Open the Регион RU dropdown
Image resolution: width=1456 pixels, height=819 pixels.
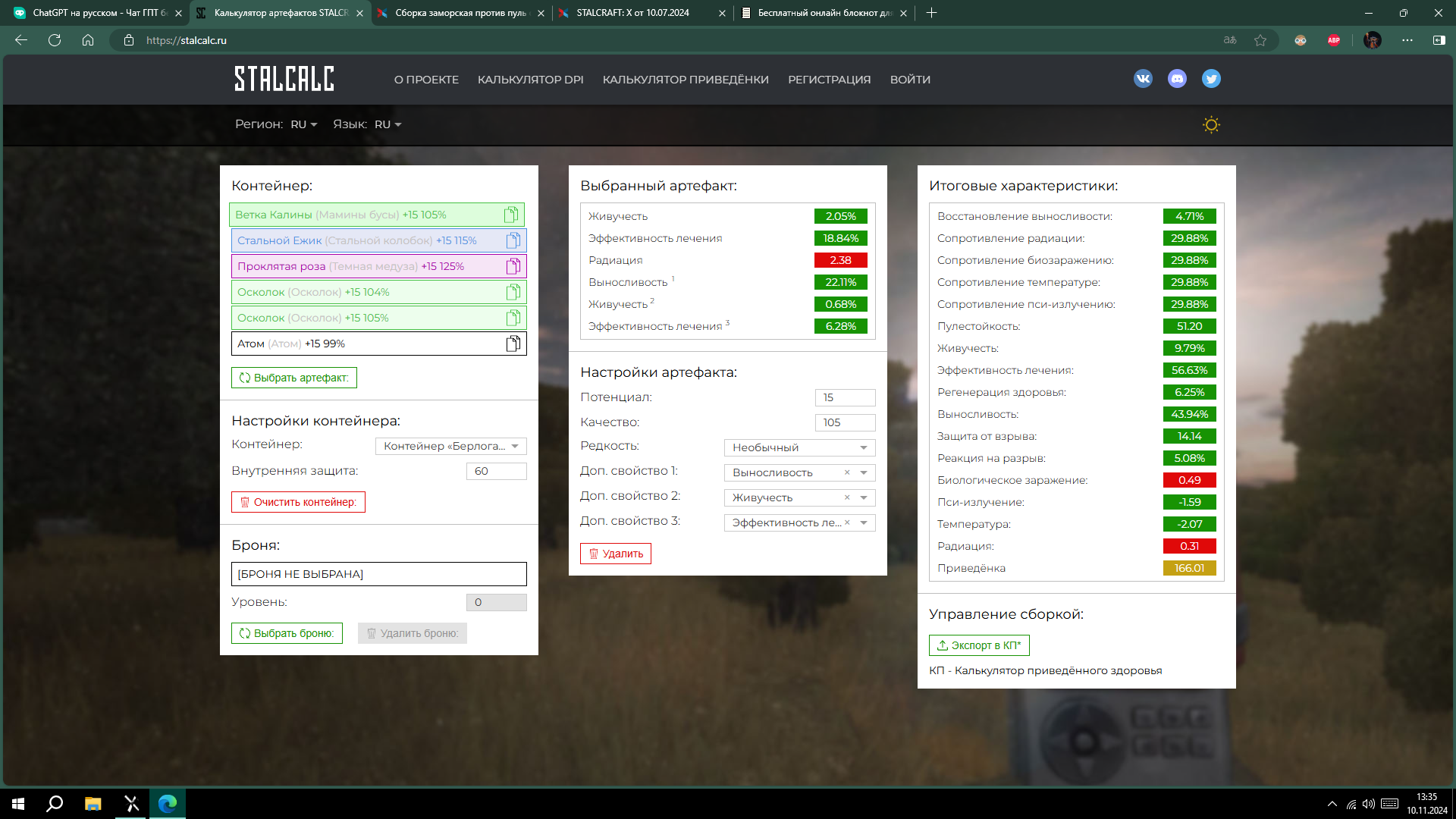point(304,124)
